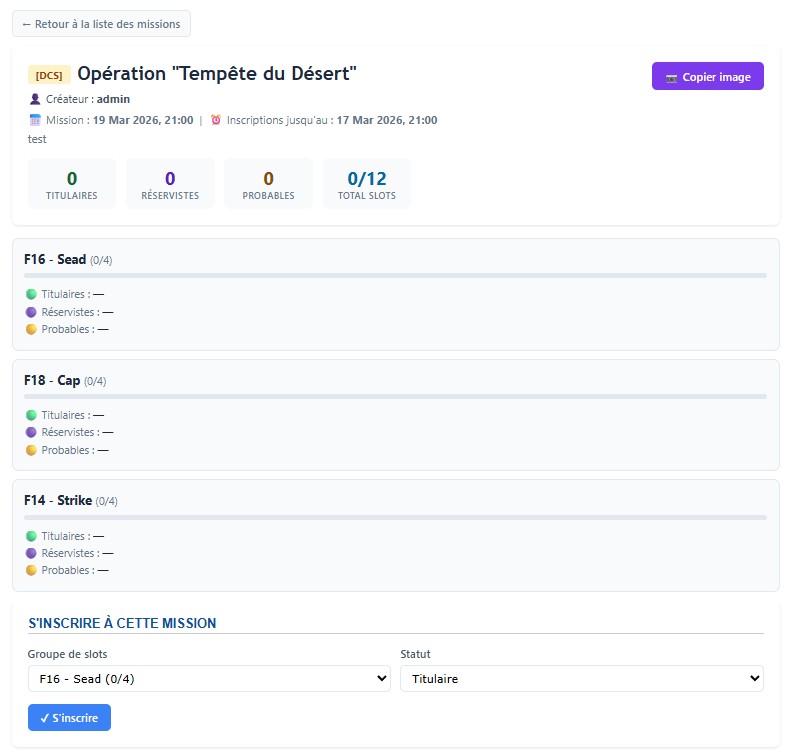
Task: Click the description text test
Action: click(x=37, y=139)
